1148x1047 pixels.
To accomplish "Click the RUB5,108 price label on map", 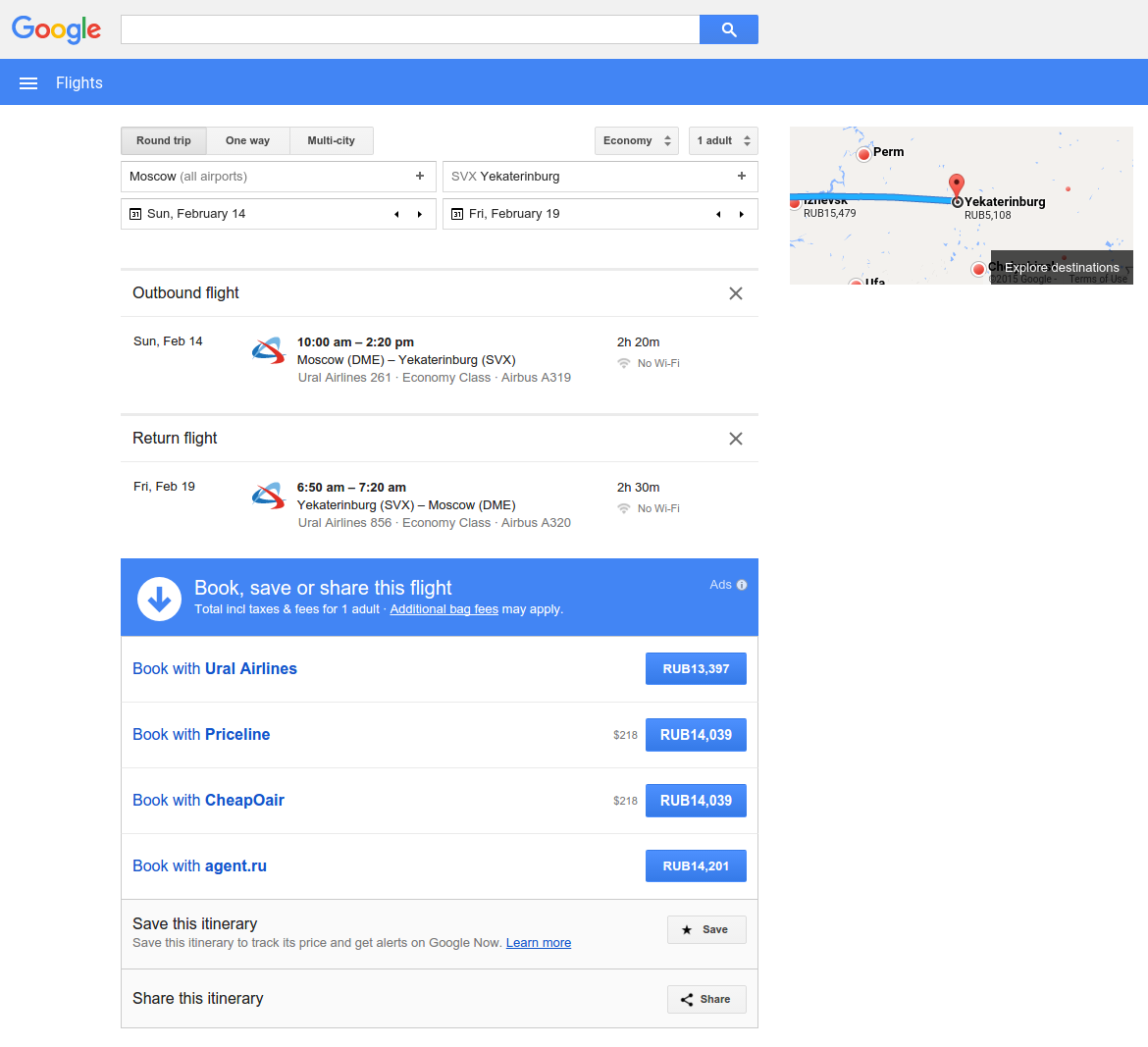I will (x=988, y=215).
